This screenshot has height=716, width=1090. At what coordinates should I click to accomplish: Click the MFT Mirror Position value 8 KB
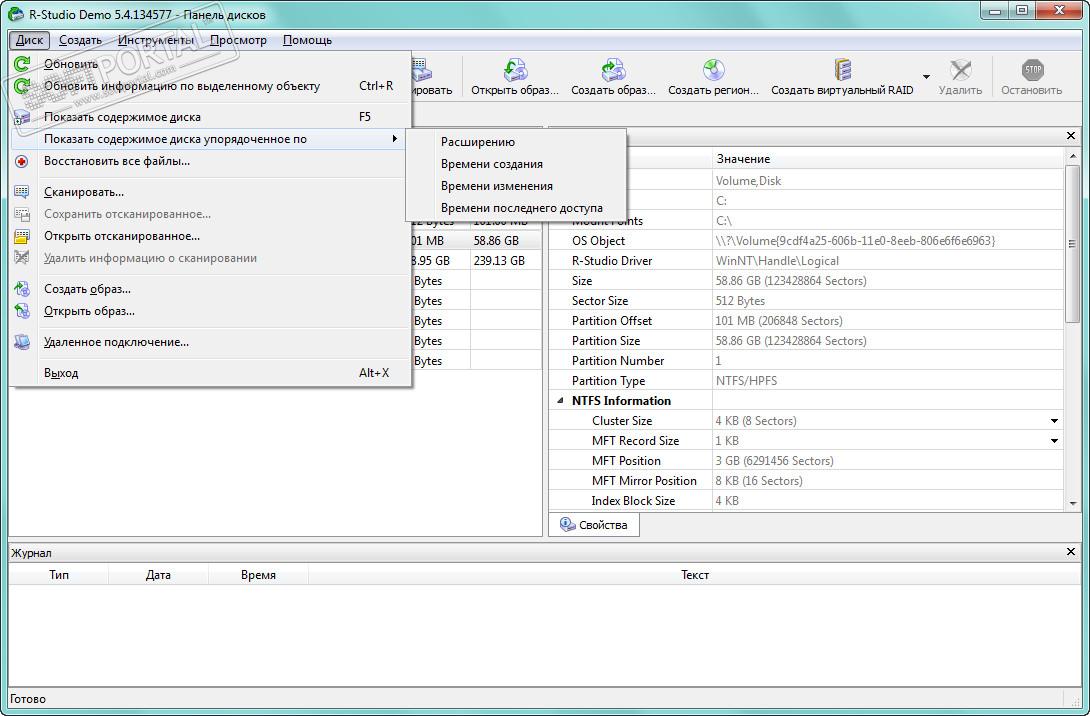[759, 481]
